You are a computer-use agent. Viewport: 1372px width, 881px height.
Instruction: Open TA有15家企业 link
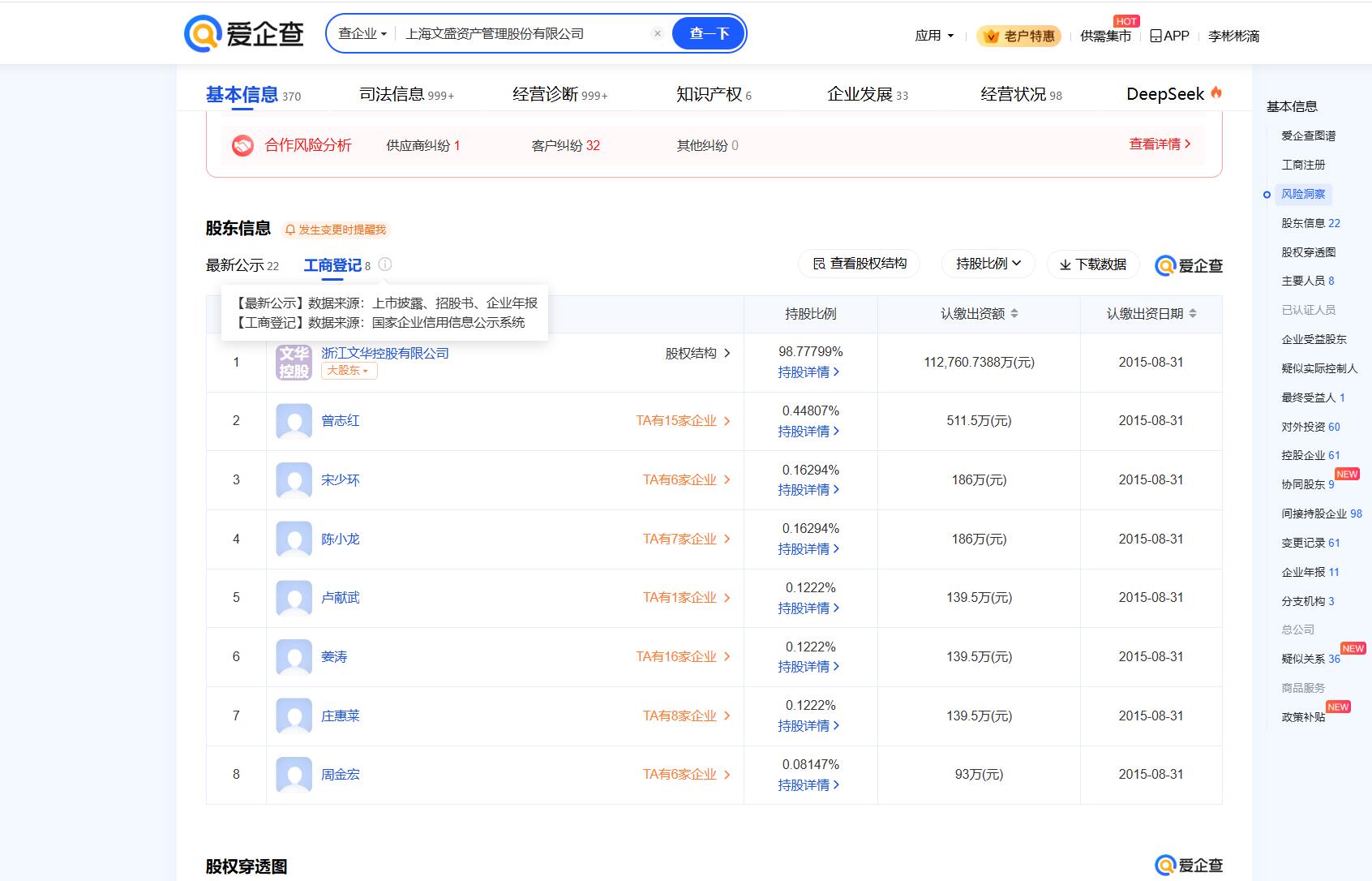tap(683, 421)
